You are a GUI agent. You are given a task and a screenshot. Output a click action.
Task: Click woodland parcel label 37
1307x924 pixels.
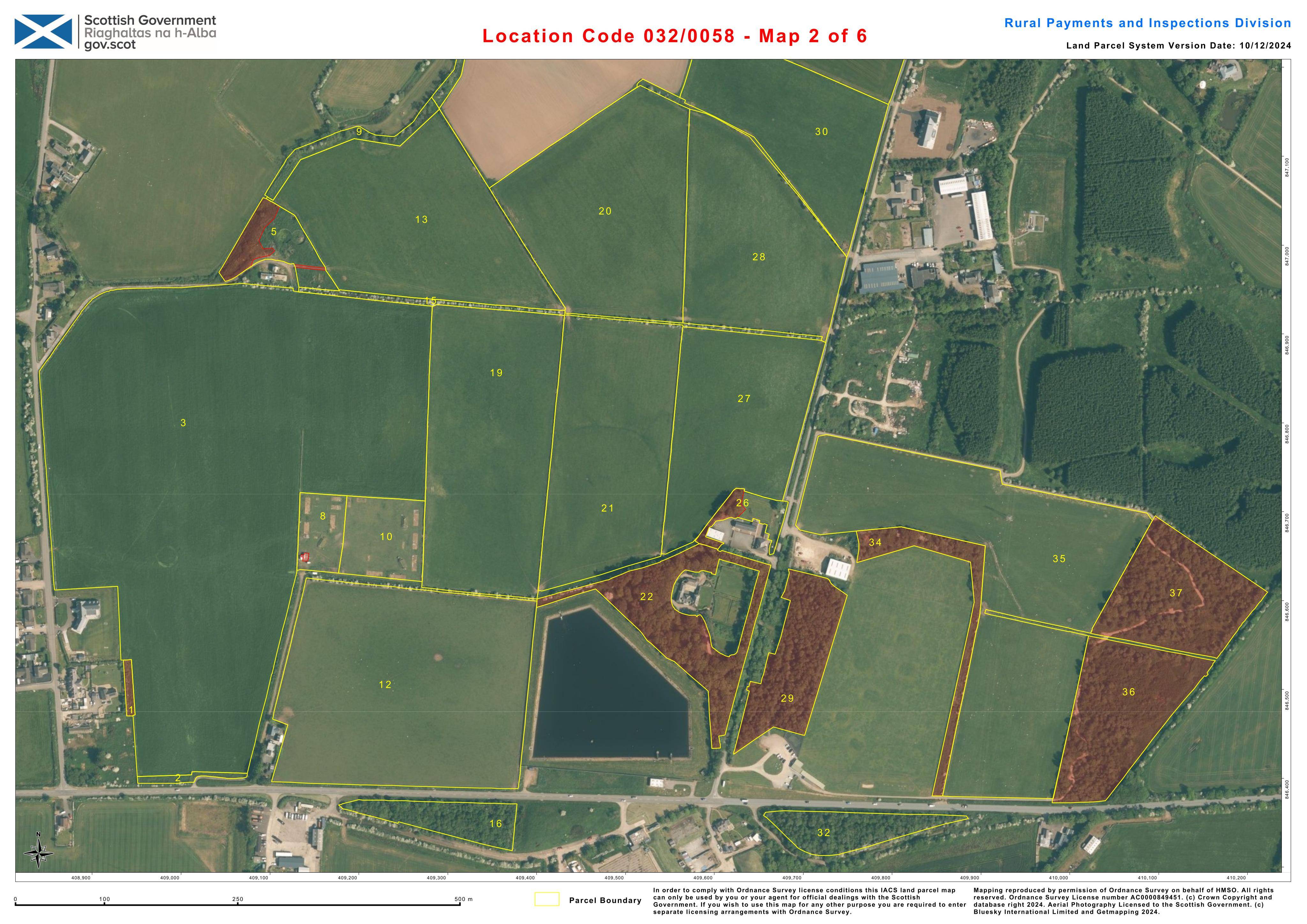click(1176, 593)
